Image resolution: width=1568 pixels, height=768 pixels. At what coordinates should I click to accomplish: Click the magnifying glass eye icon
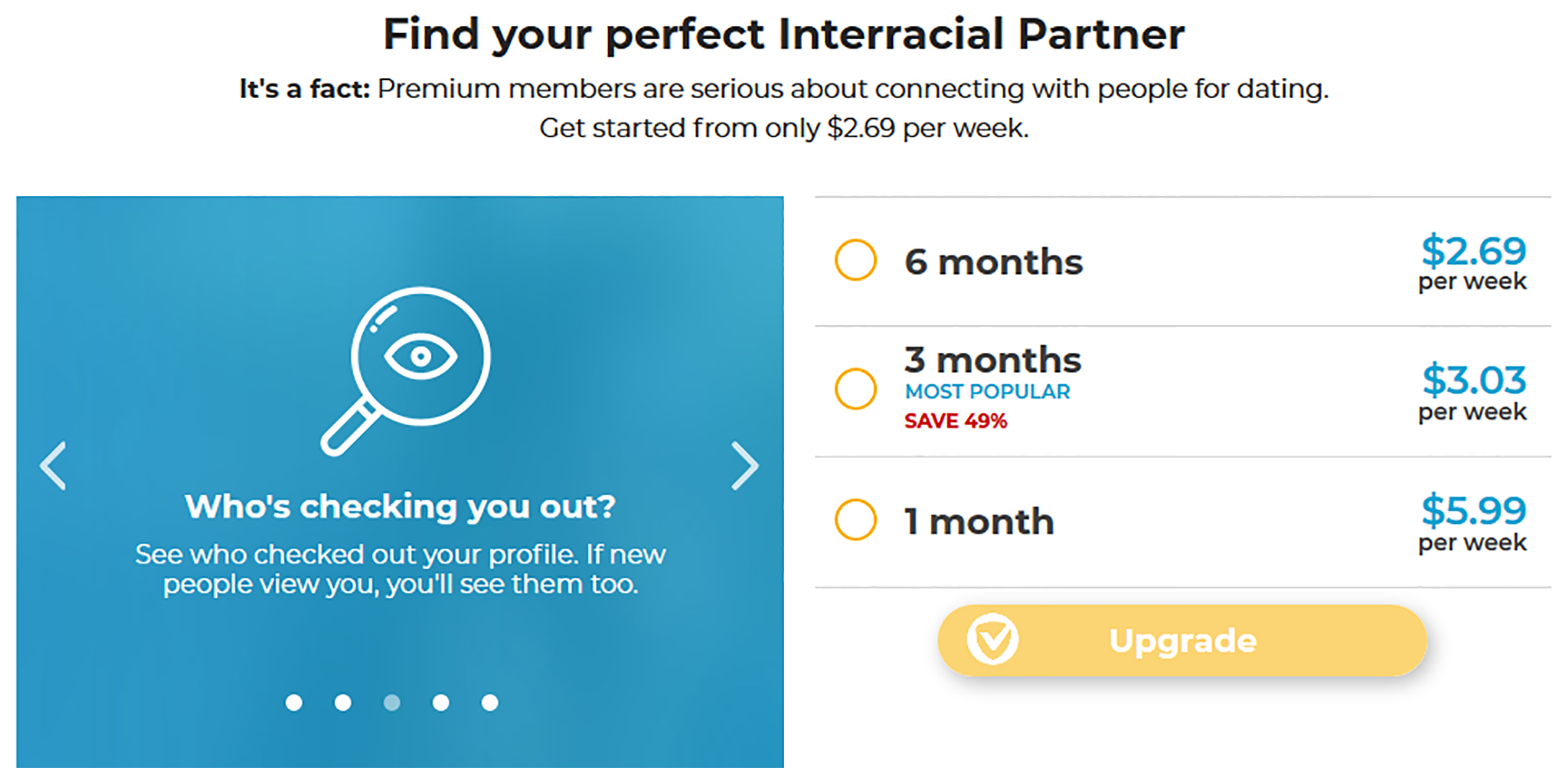click(408, 369)
